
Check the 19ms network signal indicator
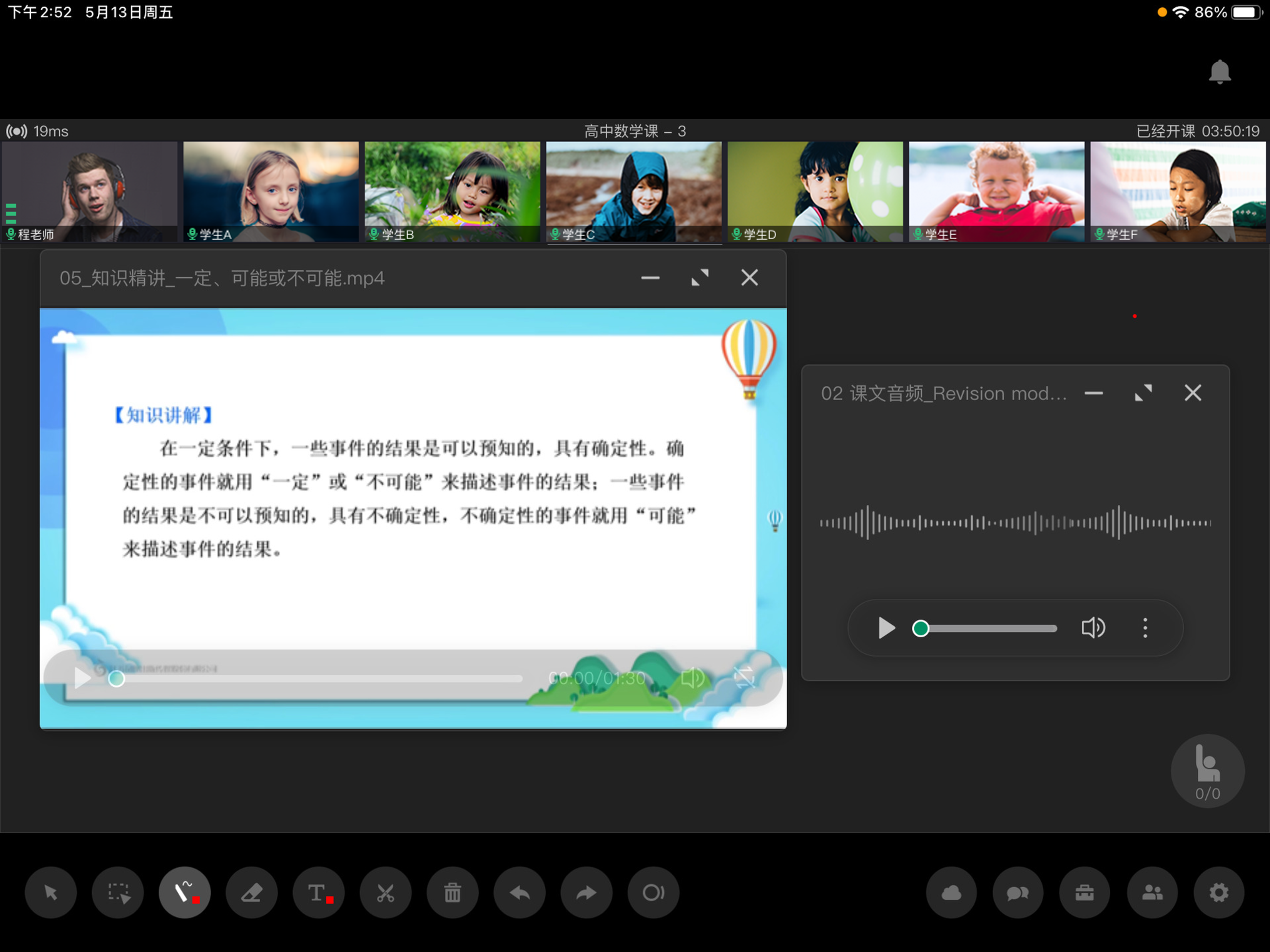[x=37, y=132]
